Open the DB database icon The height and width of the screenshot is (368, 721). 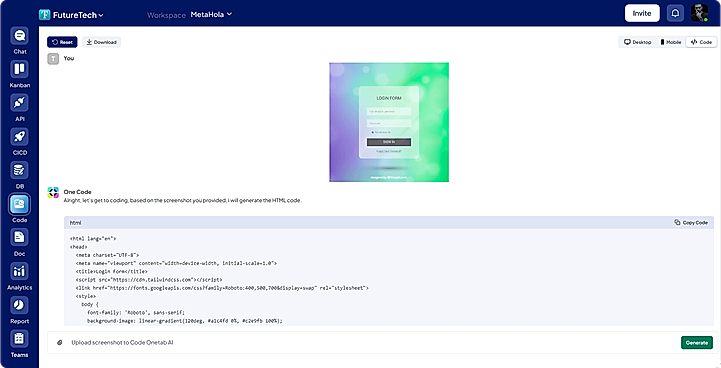[19, 170]
